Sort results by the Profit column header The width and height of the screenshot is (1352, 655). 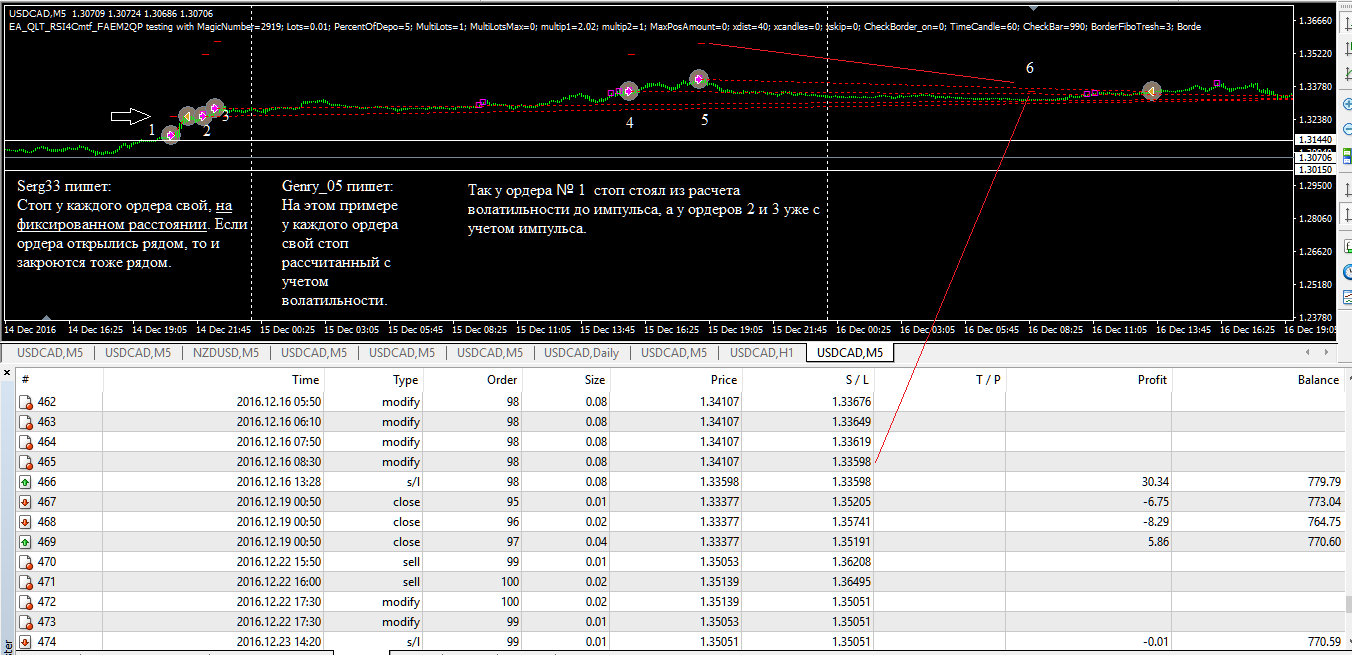(x=1089, y=380)
